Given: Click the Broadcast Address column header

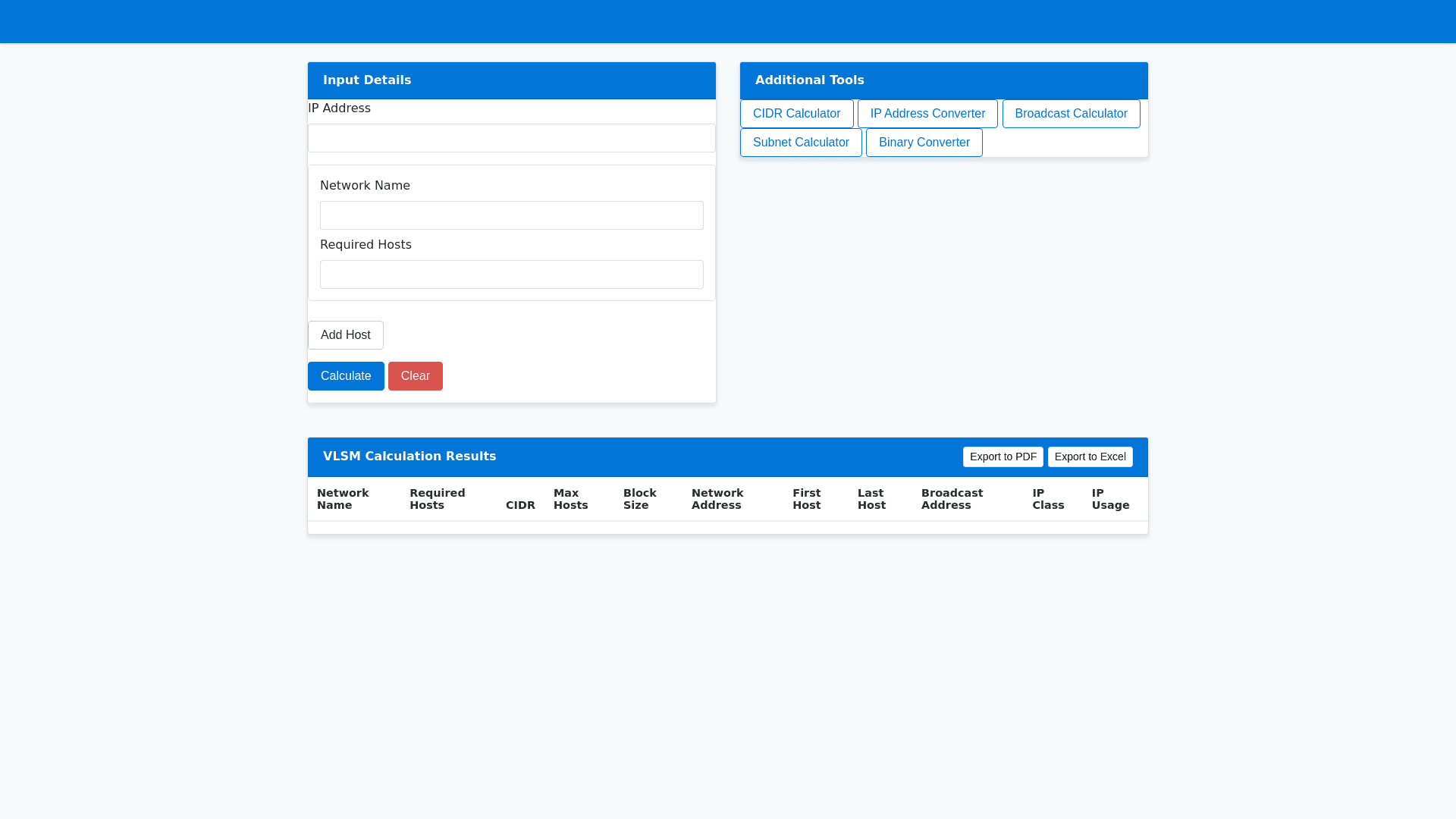Looking at the screenshot, I should pyautogui.click(x=952, y=499).
